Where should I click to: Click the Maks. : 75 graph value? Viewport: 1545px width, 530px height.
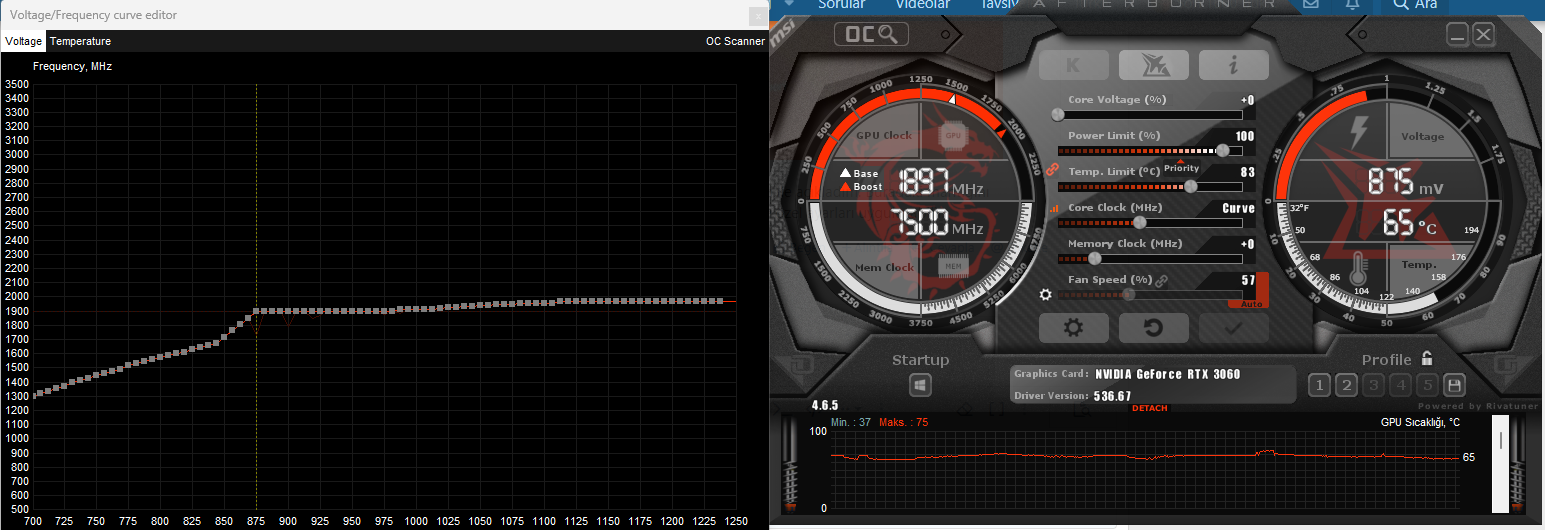pos(904,422)
